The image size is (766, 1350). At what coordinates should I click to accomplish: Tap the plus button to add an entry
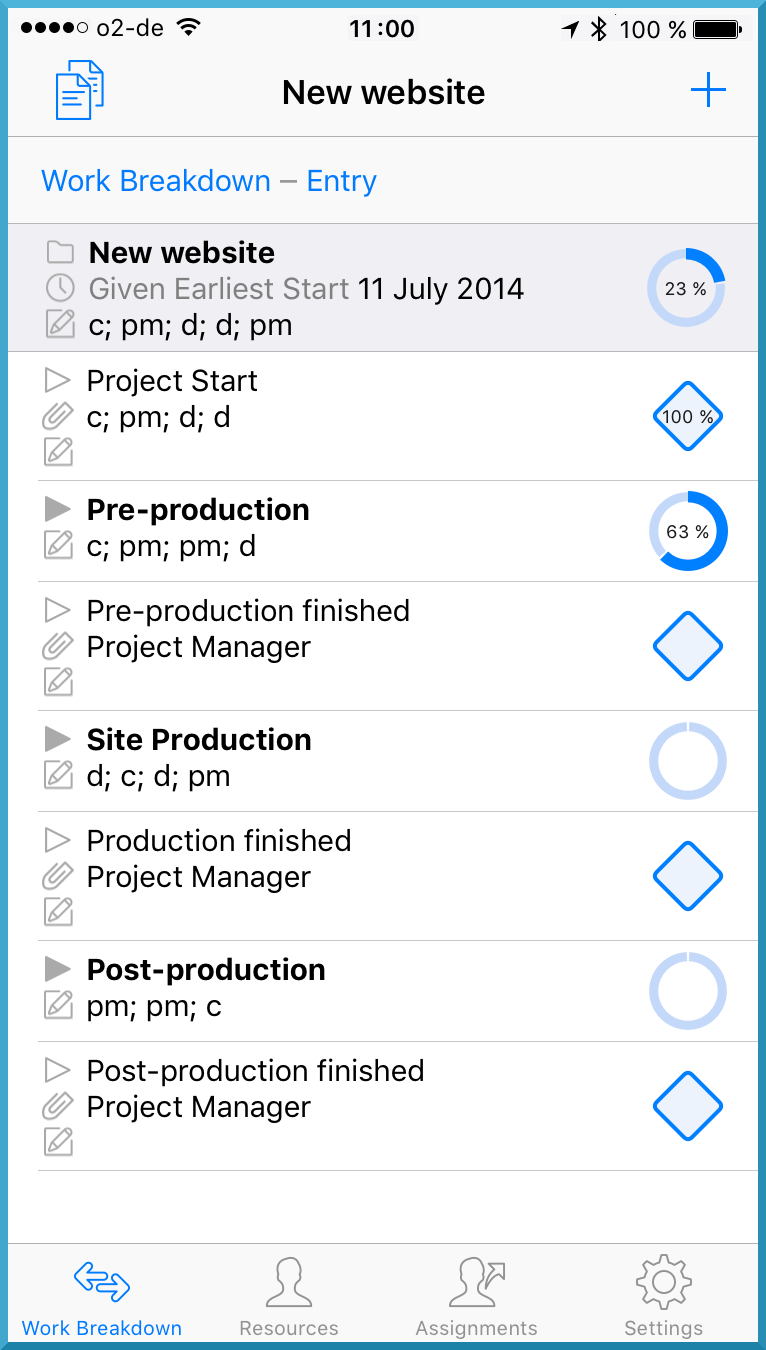coord(708,91)
